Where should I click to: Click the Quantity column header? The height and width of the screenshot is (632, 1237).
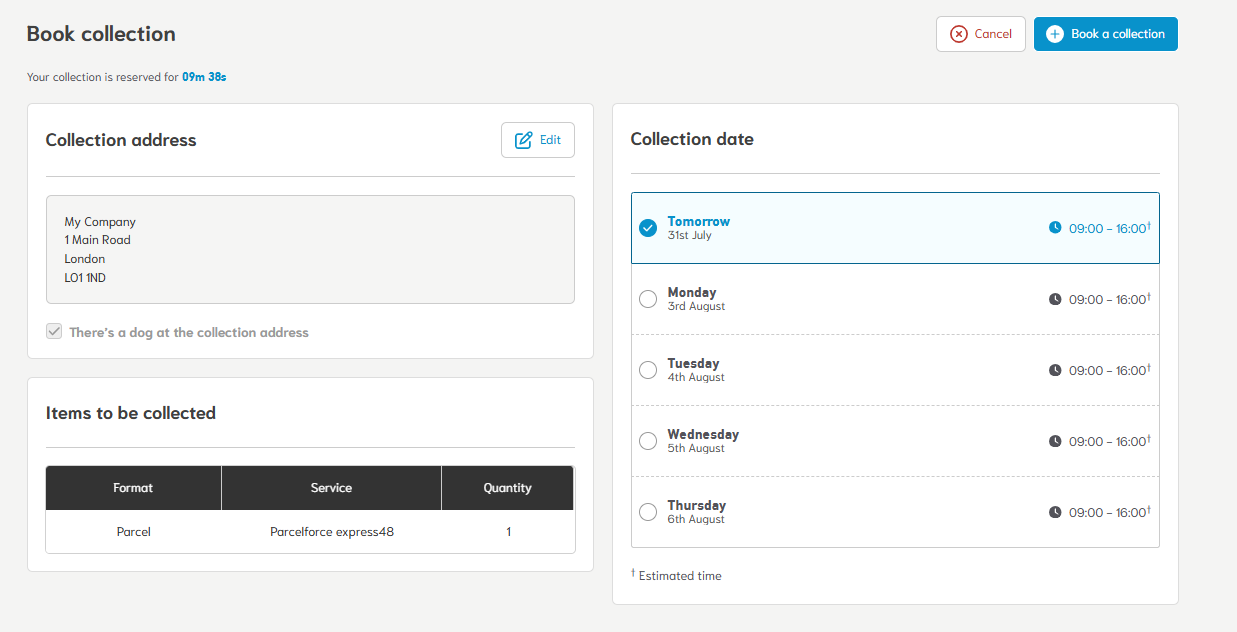click(x=508, y=488)
